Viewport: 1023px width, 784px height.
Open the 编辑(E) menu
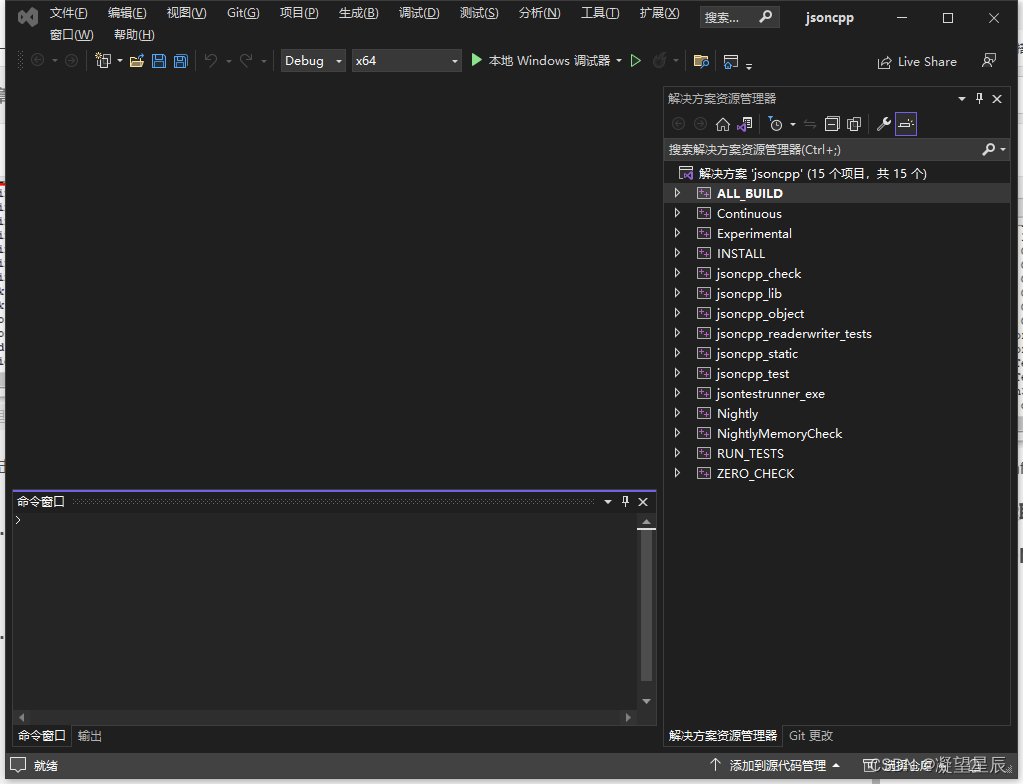127,13
